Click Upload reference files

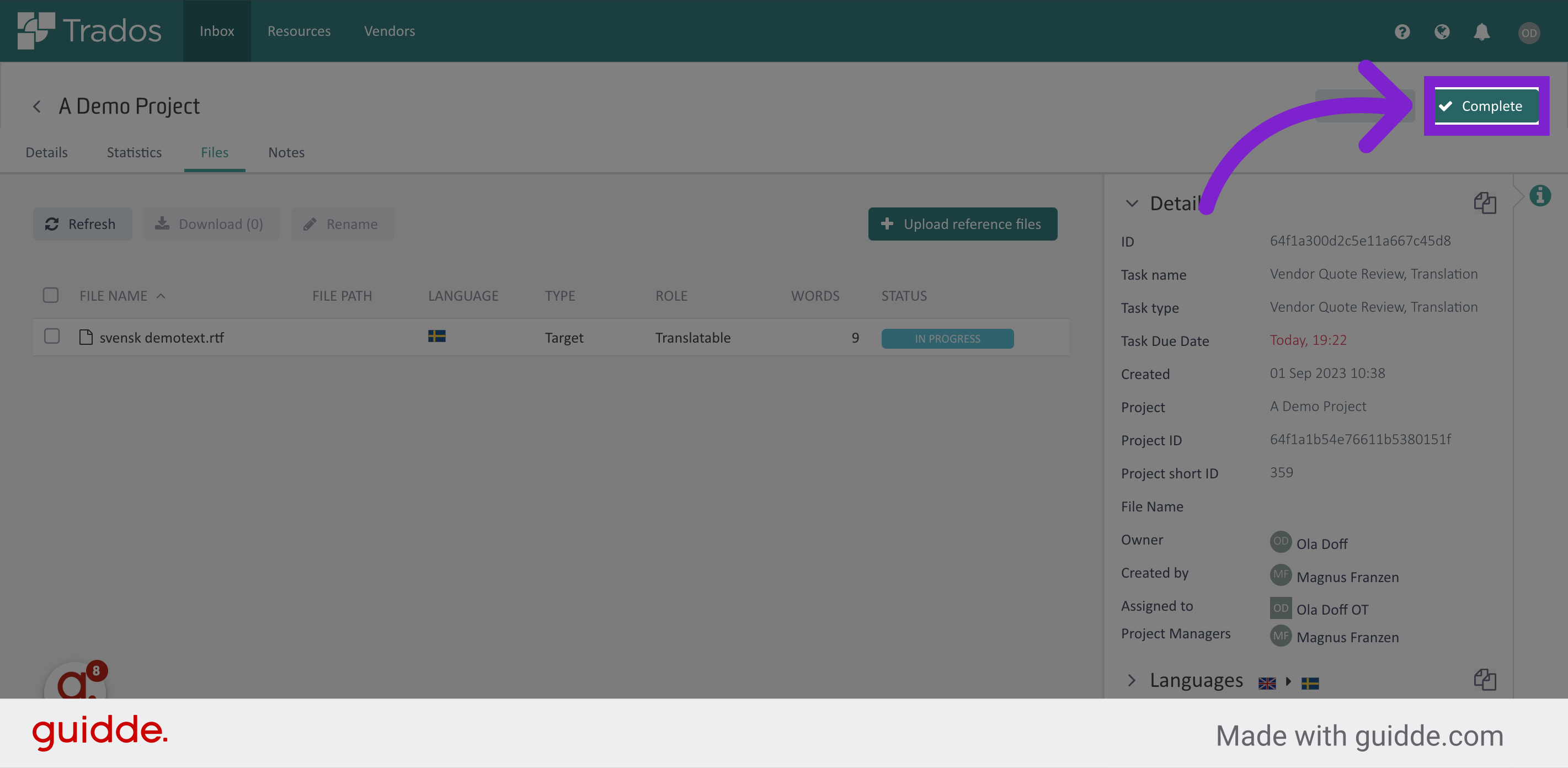(962, 224)
